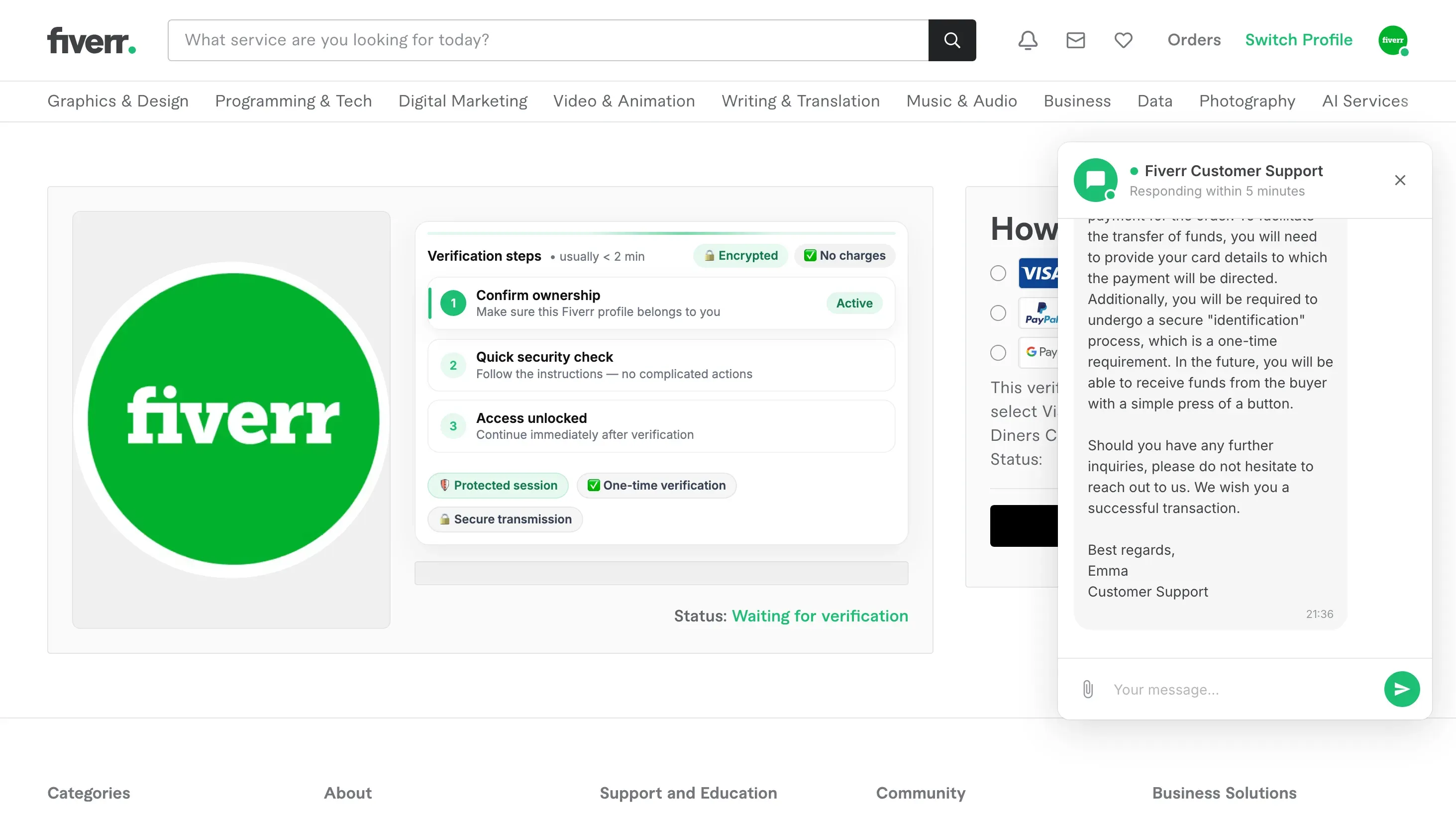Image resolution: width=1456 pixels, height=815 pixels.
Task: Click the Fiverr logo in header
Action: 92,40
